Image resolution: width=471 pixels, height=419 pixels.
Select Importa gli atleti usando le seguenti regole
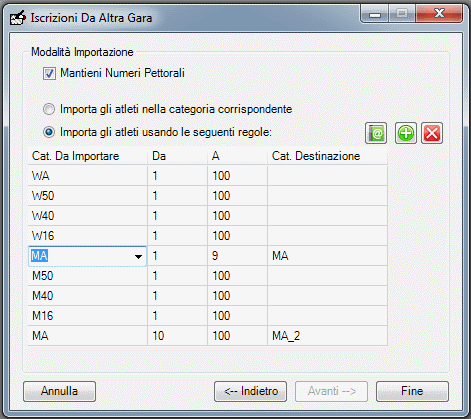(49, 132)
